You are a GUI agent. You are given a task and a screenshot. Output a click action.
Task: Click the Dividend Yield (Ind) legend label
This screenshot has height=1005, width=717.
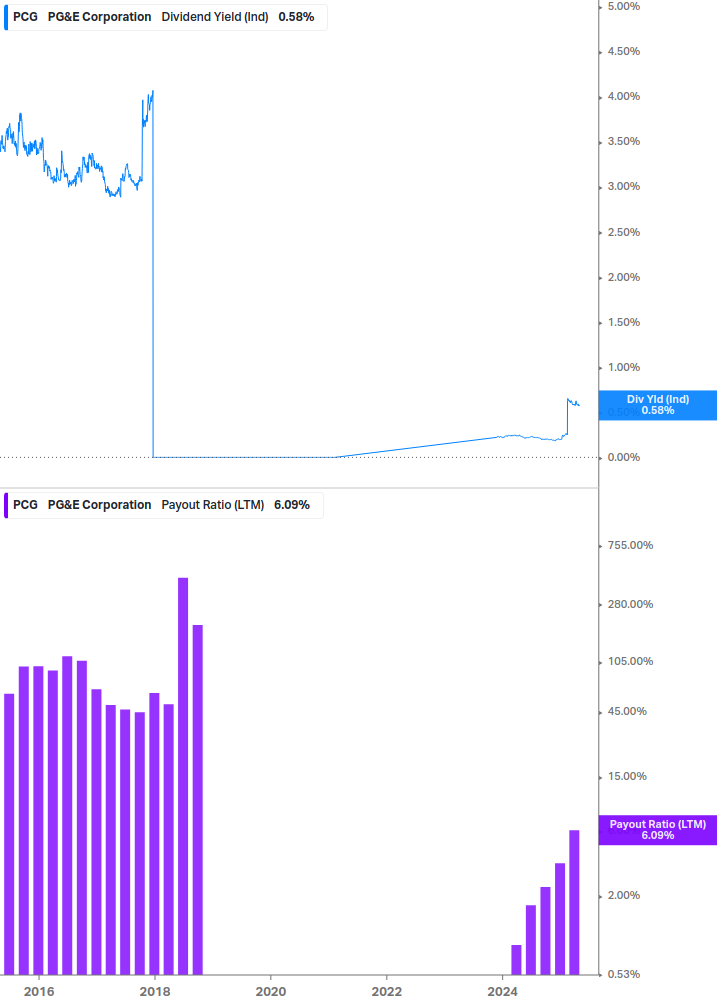click(x=215, y=17)
